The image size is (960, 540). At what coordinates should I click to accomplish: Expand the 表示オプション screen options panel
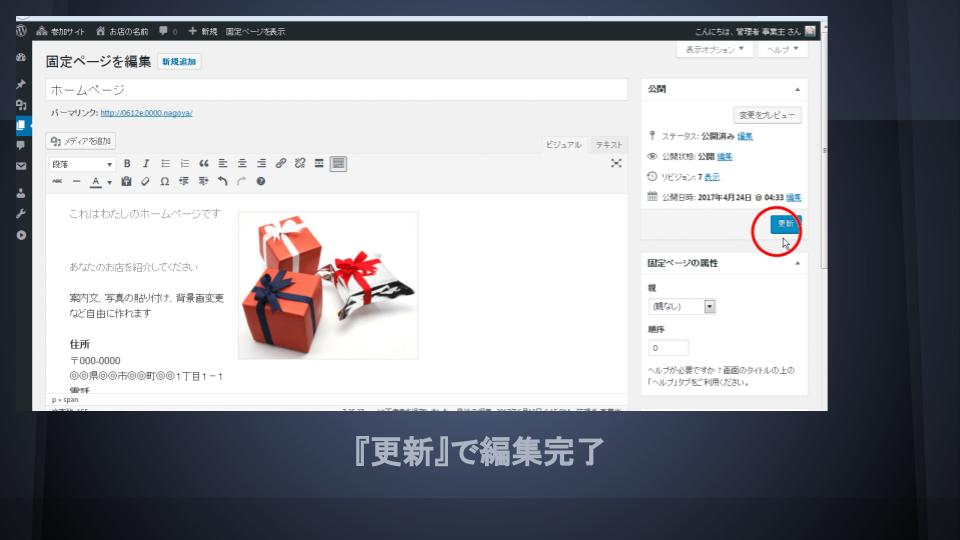(x=714, y=49)
